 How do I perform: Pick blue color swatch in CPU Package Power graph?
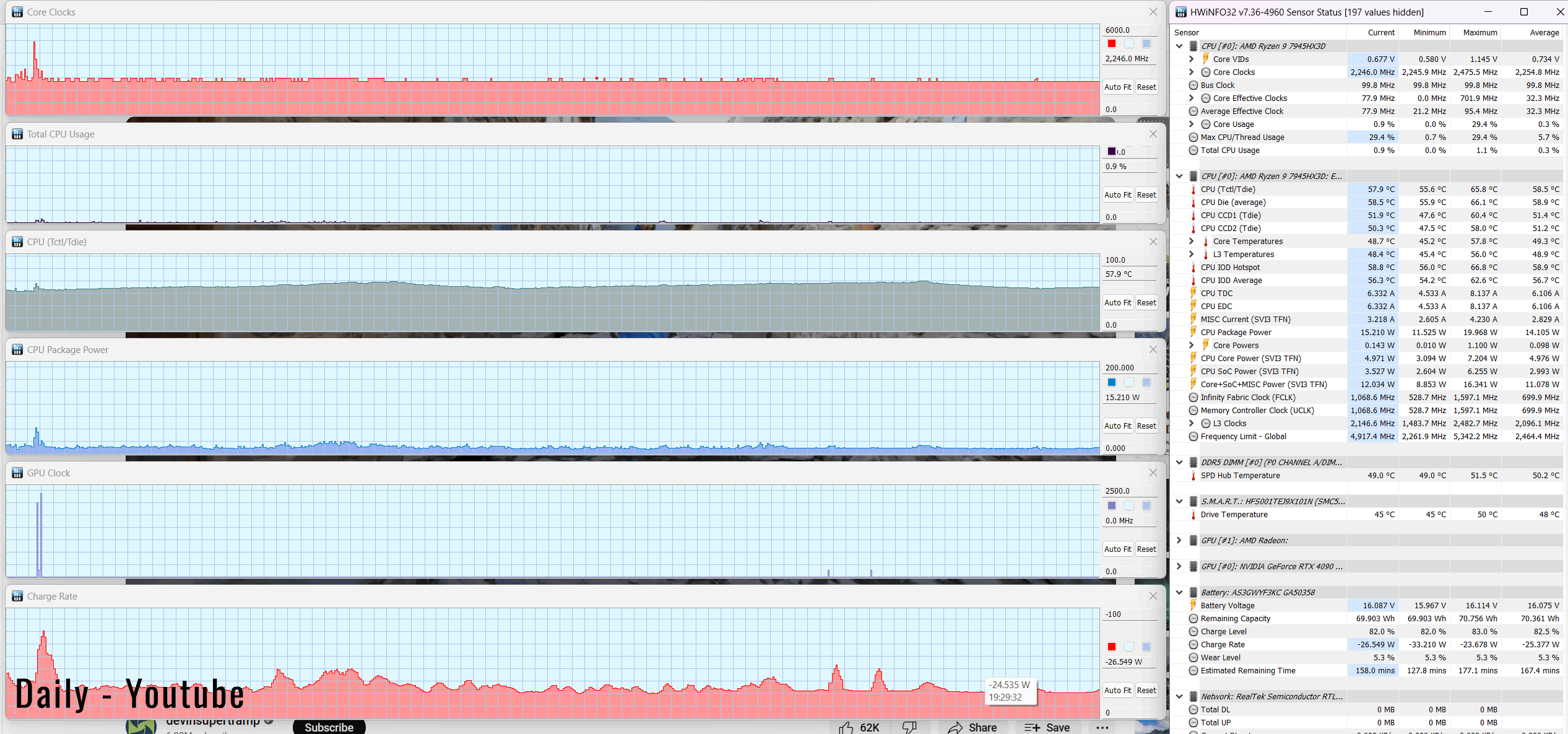[1112, 382]
